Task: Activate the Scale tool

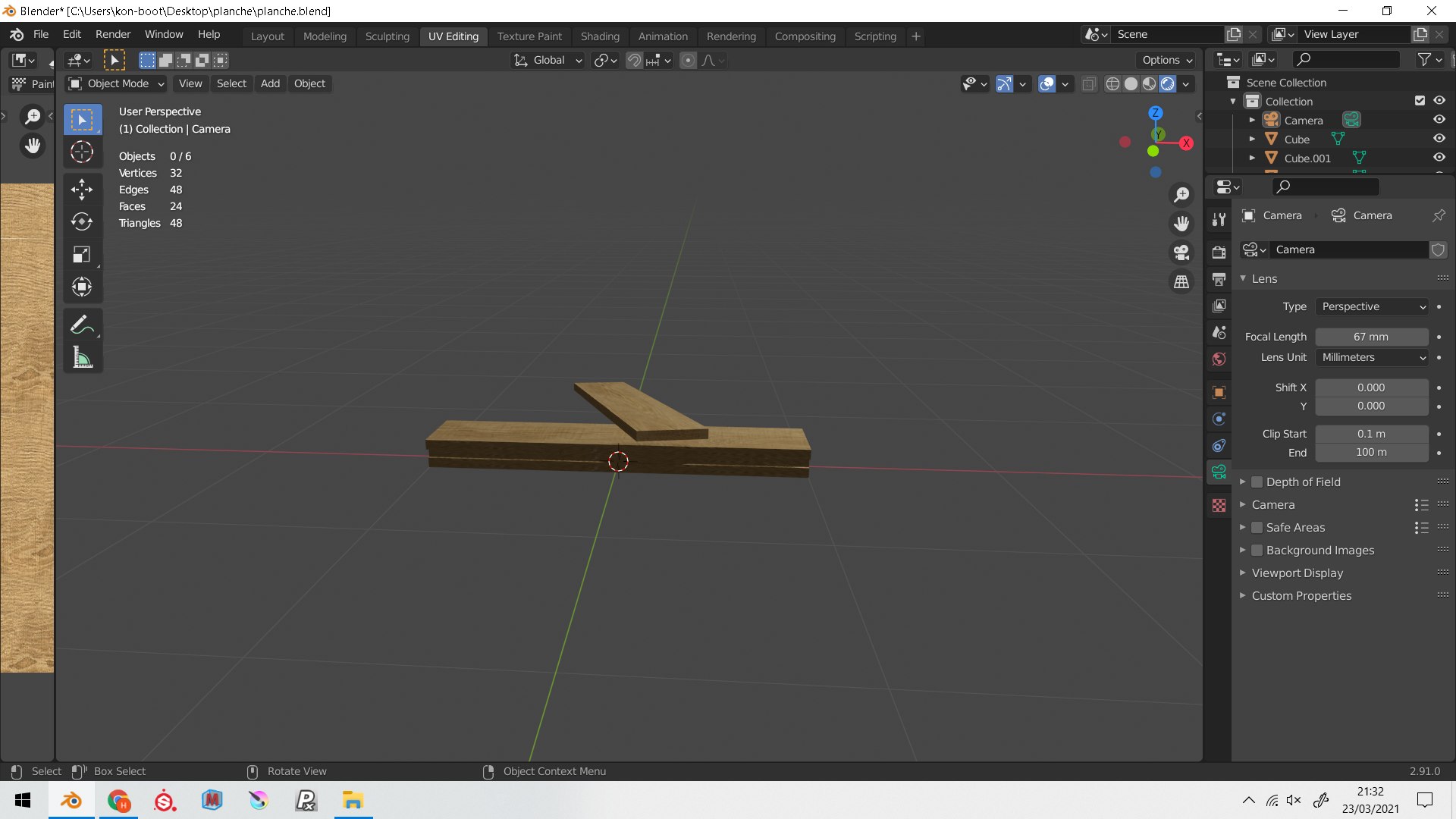Action: point(82,254)
